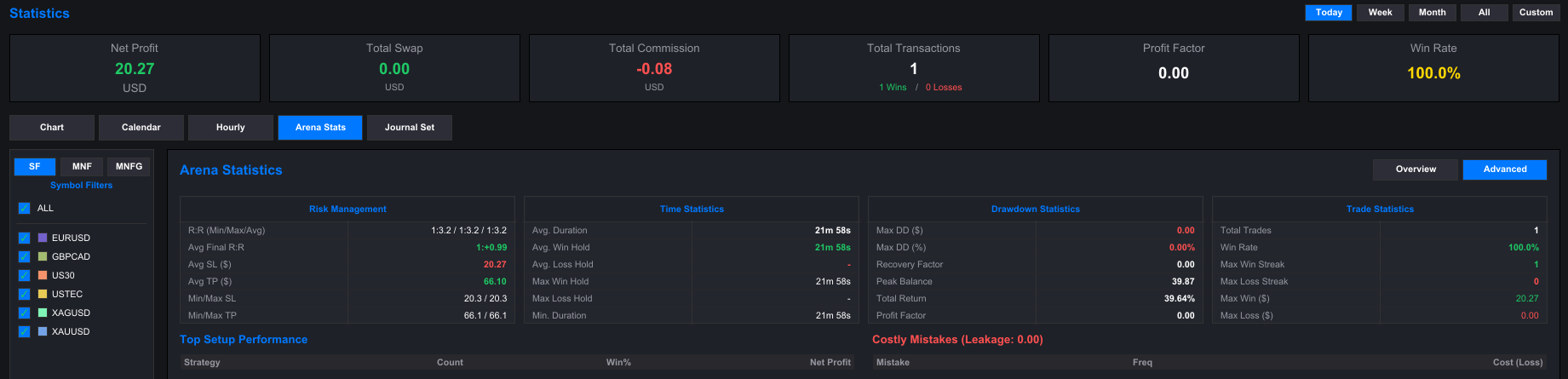Uncheck the USTEC symbol filter

pyautogui.click(x=24, y=294)
